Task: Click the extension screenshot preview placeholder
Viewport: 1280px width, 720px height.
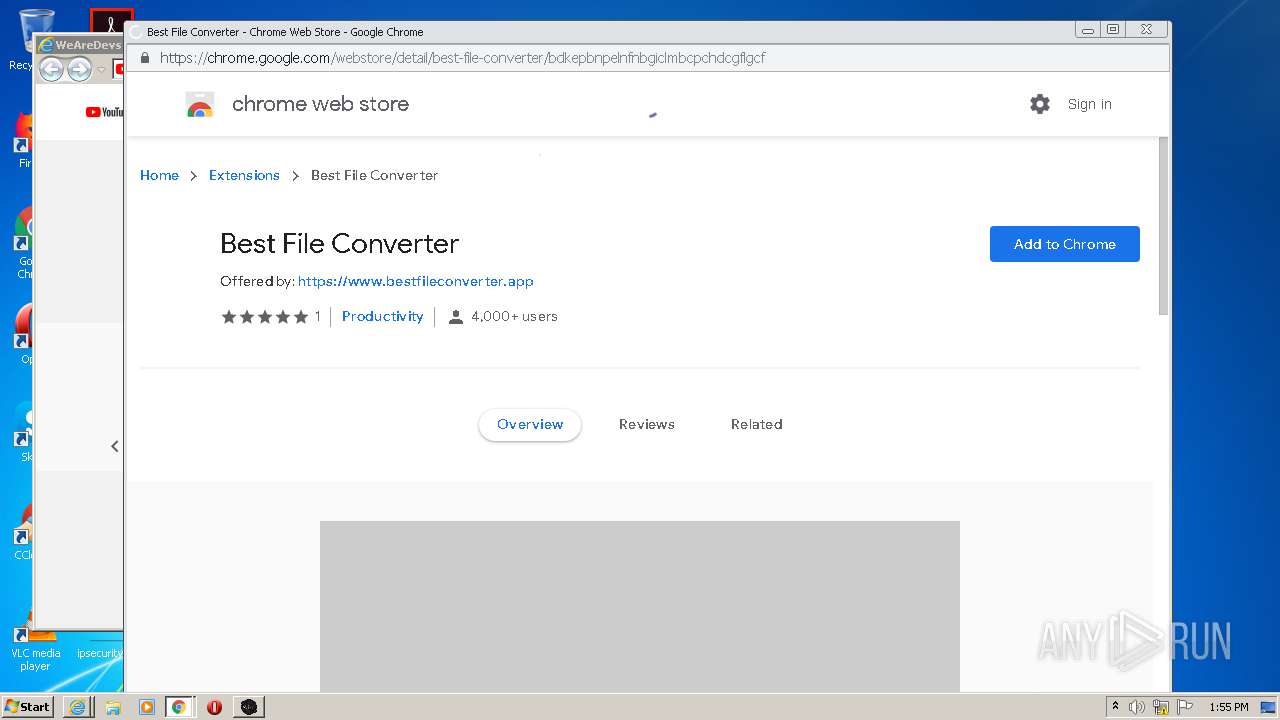Action: [640, 606]
